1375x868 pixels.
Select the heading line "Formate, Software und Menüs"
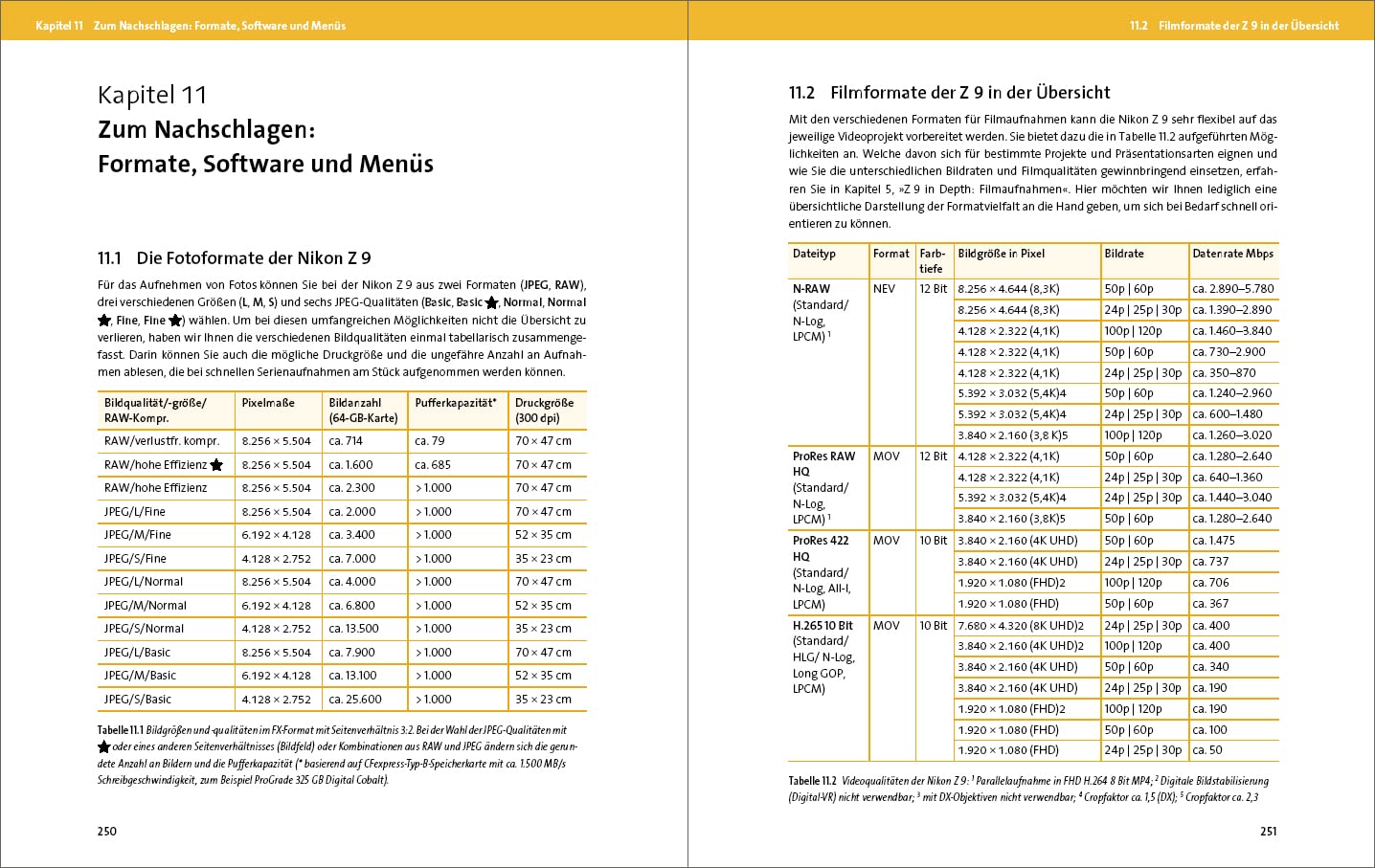[265, 164]
